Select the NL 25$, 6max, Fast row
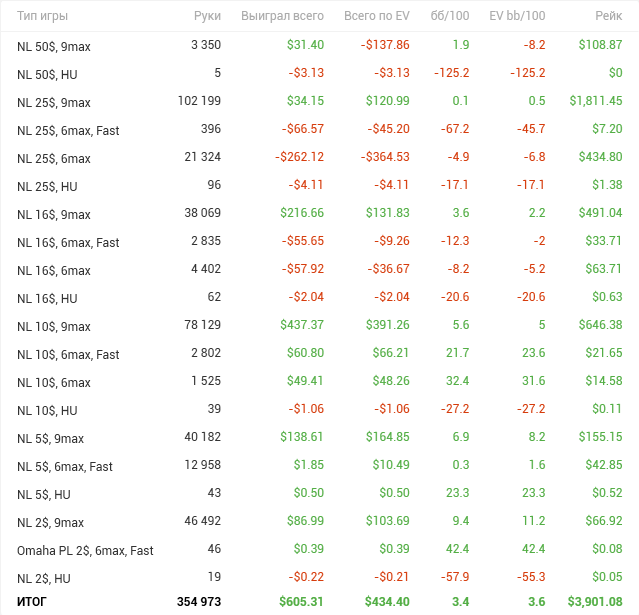 (68, 130)
